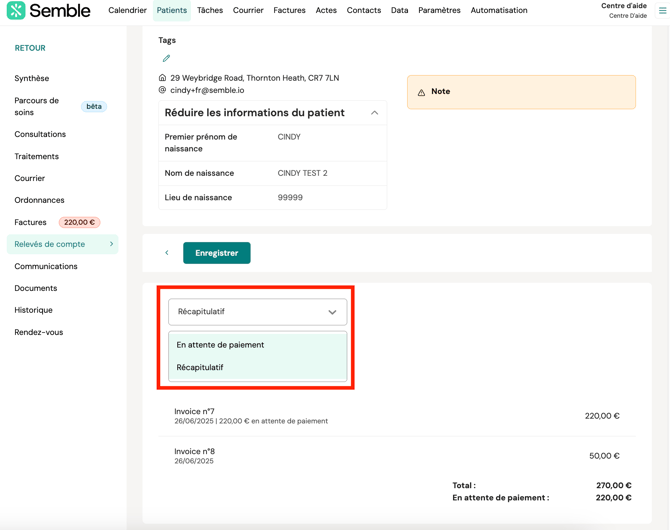
Task: Click the home address icon
Action: tap(163, 78)
